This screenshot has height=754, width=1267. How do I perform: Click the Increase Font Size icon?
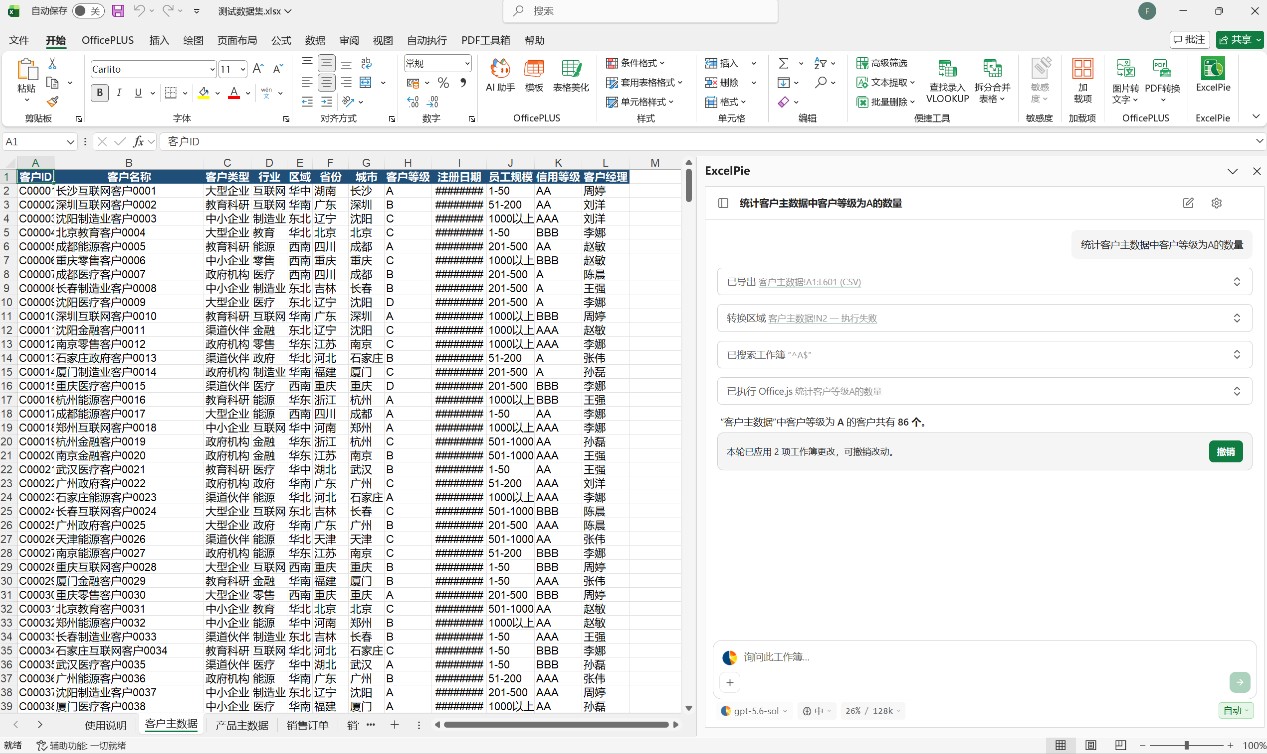click(x=258, y=69)
